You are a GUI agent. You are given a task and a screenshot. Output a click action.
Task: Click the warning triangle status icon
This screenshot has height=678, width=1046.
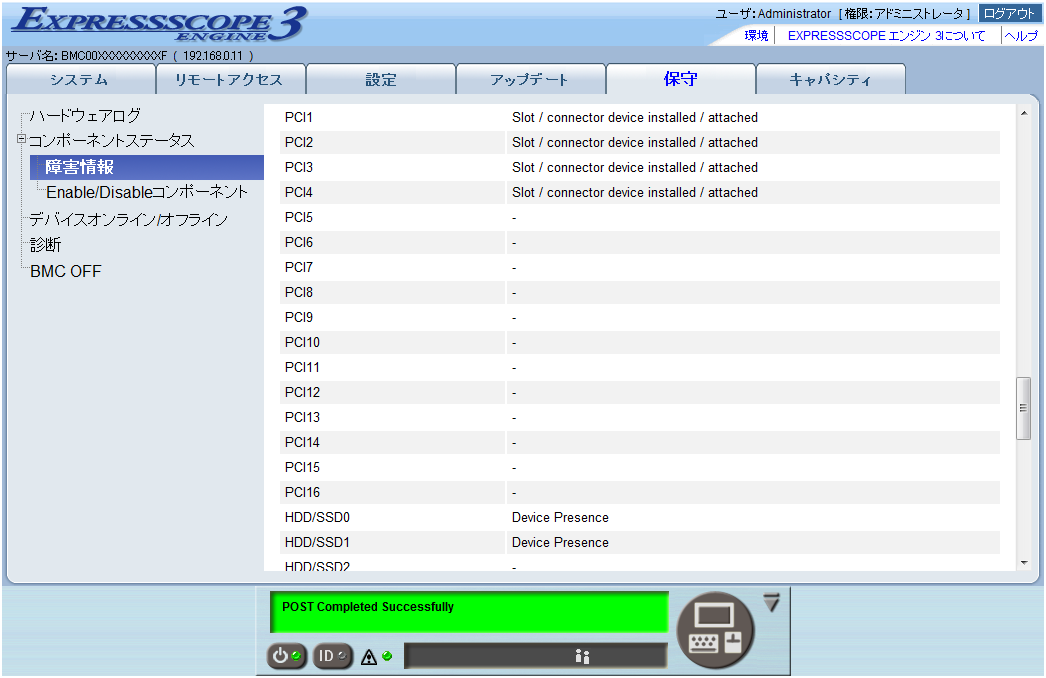[x=369, y=657]
